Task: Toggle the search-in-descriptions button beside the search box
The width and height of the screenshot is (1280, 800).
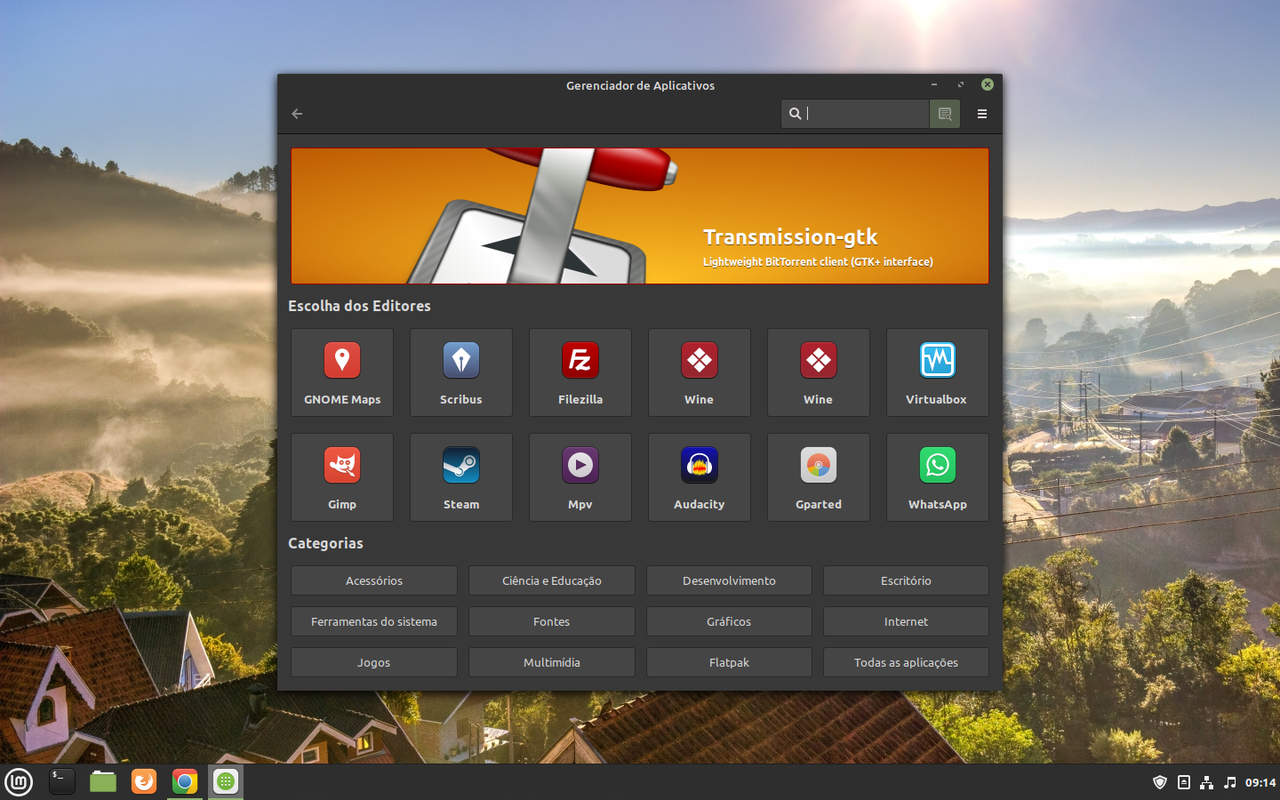Action: point(945,114)
